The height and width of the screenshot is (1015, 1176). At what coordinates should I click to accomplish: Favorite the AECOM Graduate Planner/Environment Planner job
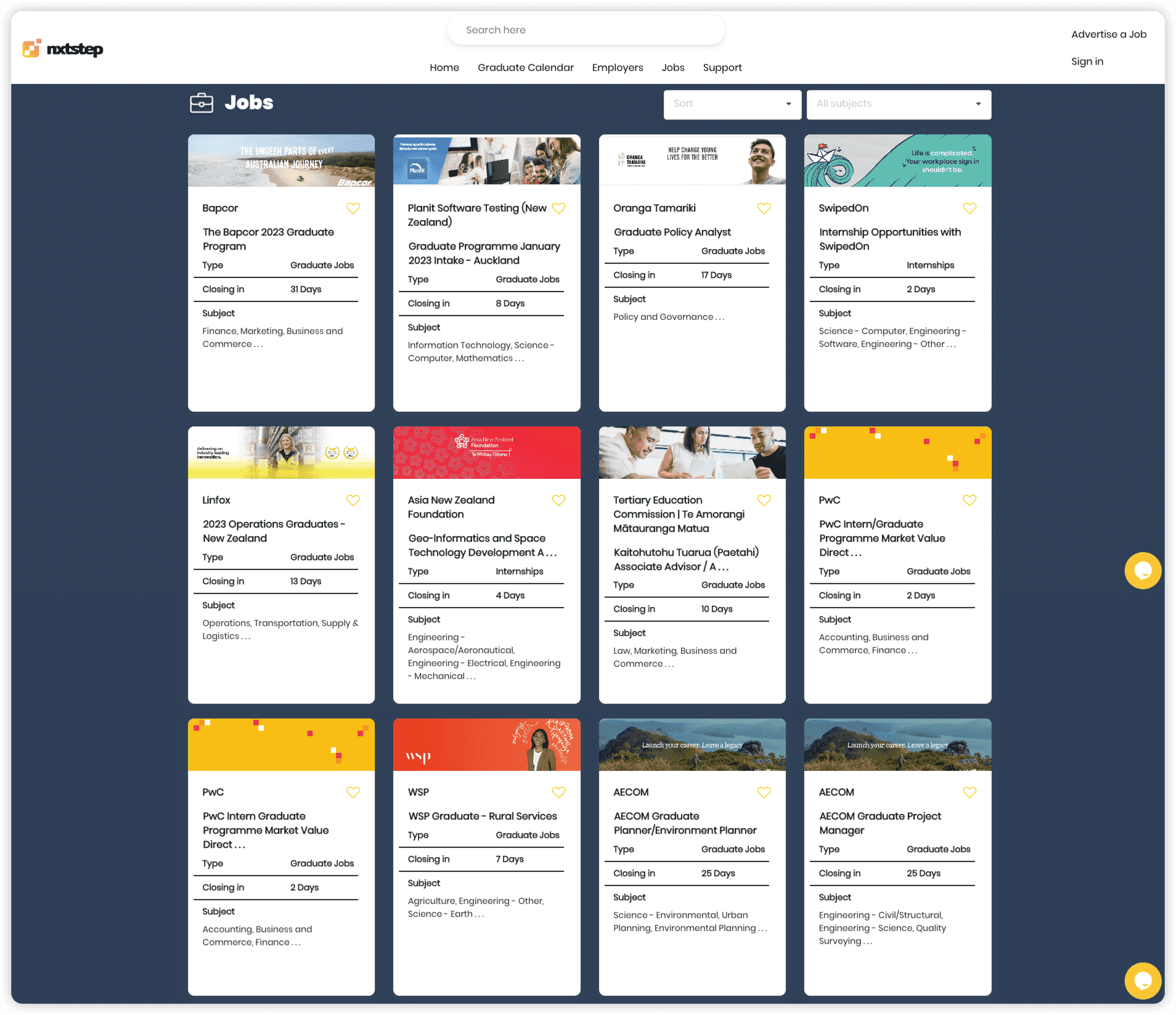(x=764, y=793)
